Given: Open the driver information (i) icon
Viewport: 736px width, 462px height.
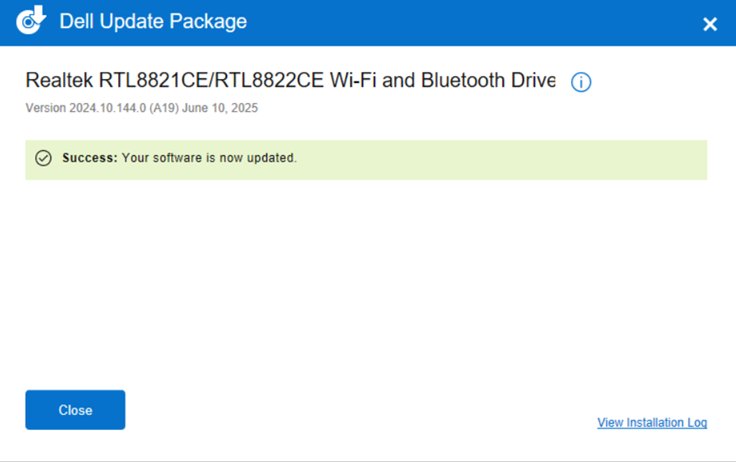Looking at the screenshot, I should click(x=581, y=82).
